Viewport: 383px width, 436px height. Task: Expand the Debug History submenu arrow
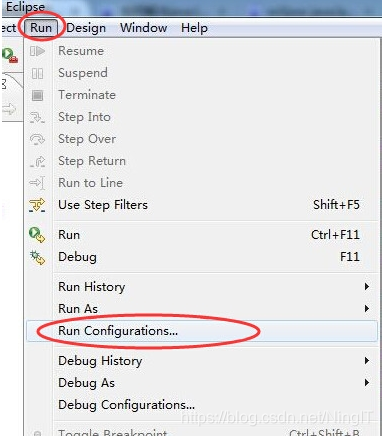pos(367,361)
